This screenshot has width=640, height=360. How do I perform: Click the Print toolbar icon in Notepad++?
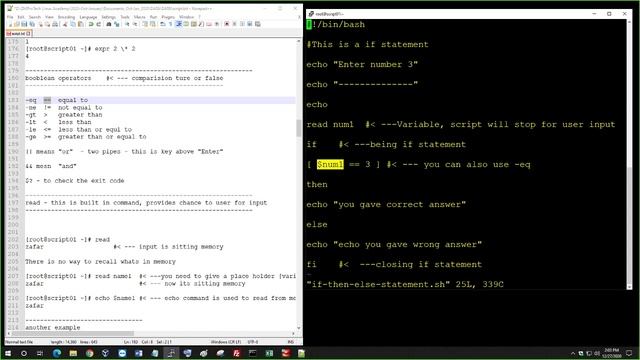(x=55, y=24)
